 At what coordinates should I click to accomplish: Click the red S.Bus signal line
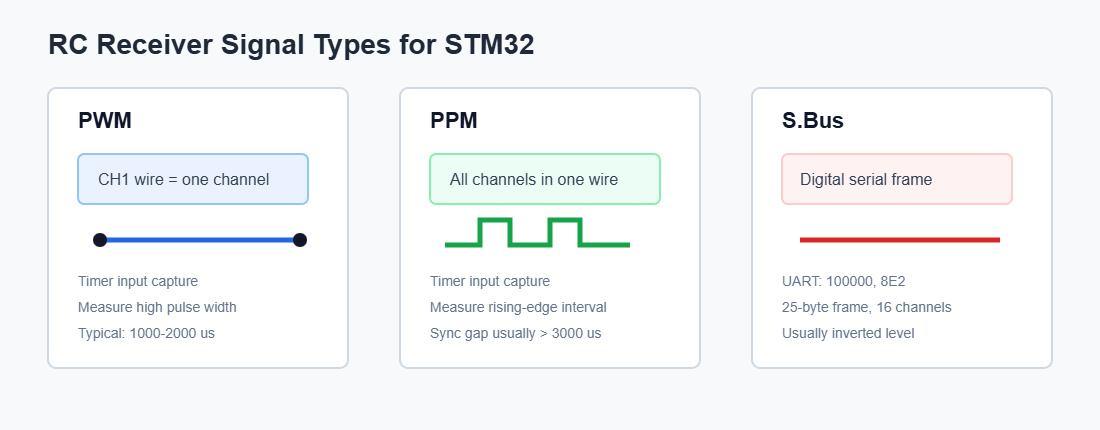click(899, 240)
